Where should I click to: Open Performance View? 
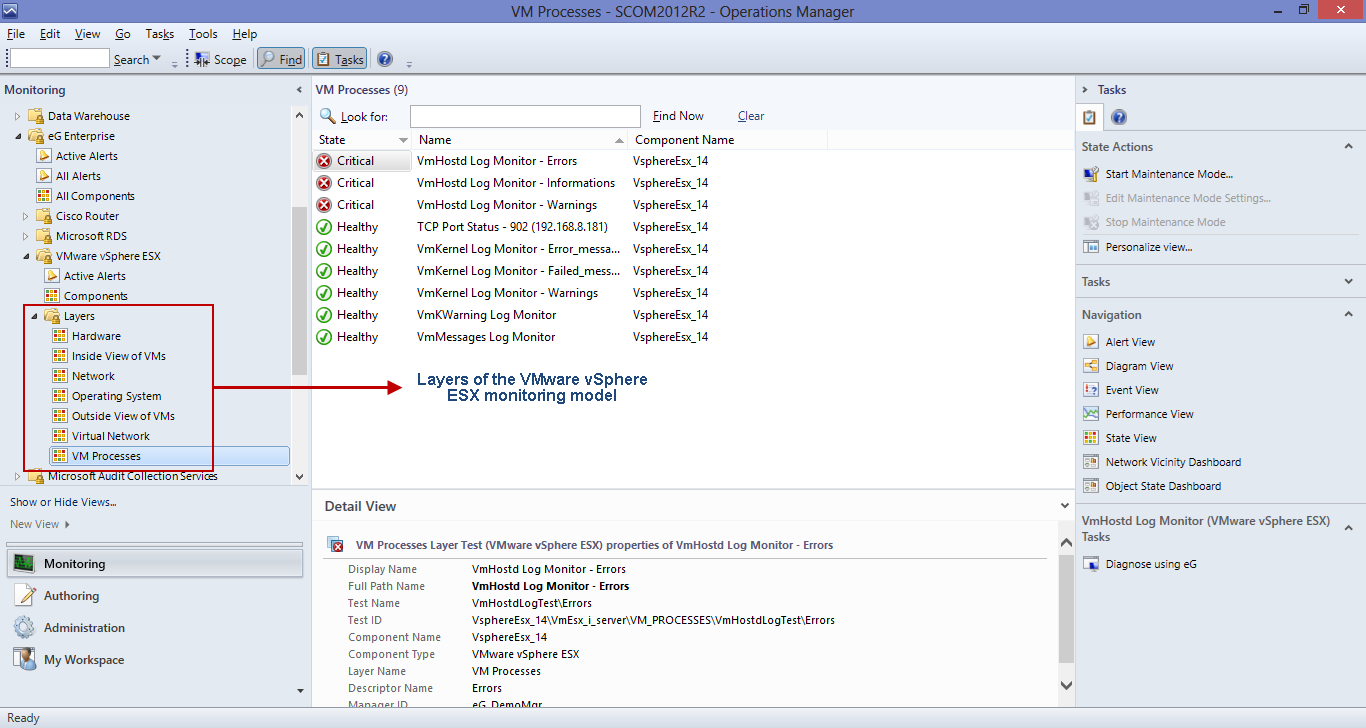tap(1150, 414)
